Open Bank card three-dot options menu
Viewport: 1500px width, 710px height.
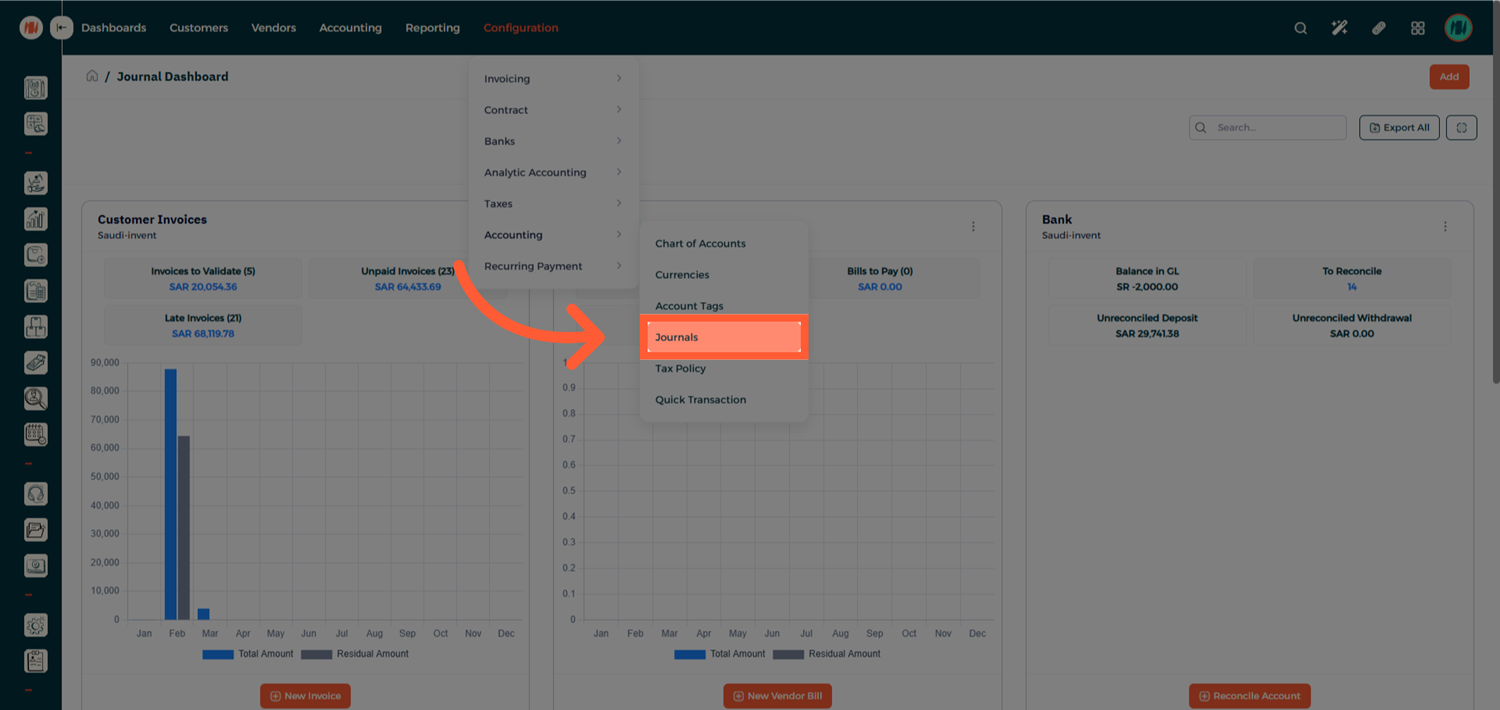pyautogui.click(x=1445, y=227)
